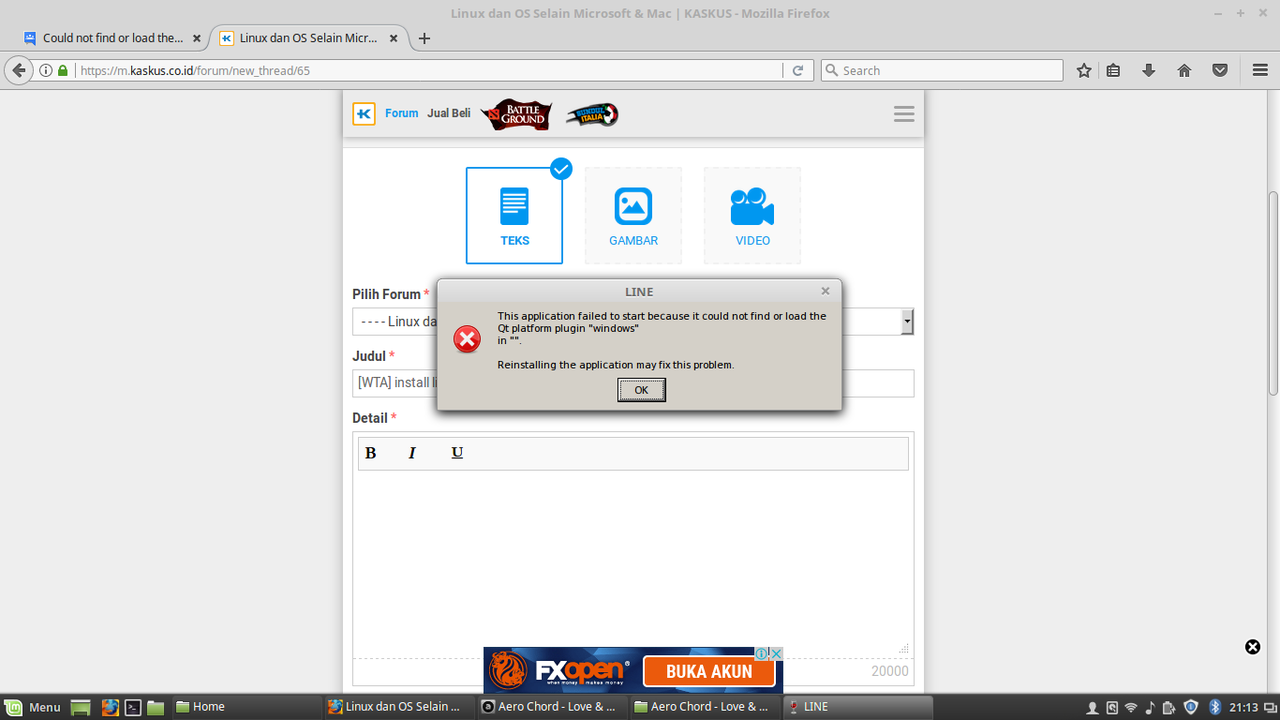
Task: Switch to the Home window in the taskbar
Action: (246, 707)
